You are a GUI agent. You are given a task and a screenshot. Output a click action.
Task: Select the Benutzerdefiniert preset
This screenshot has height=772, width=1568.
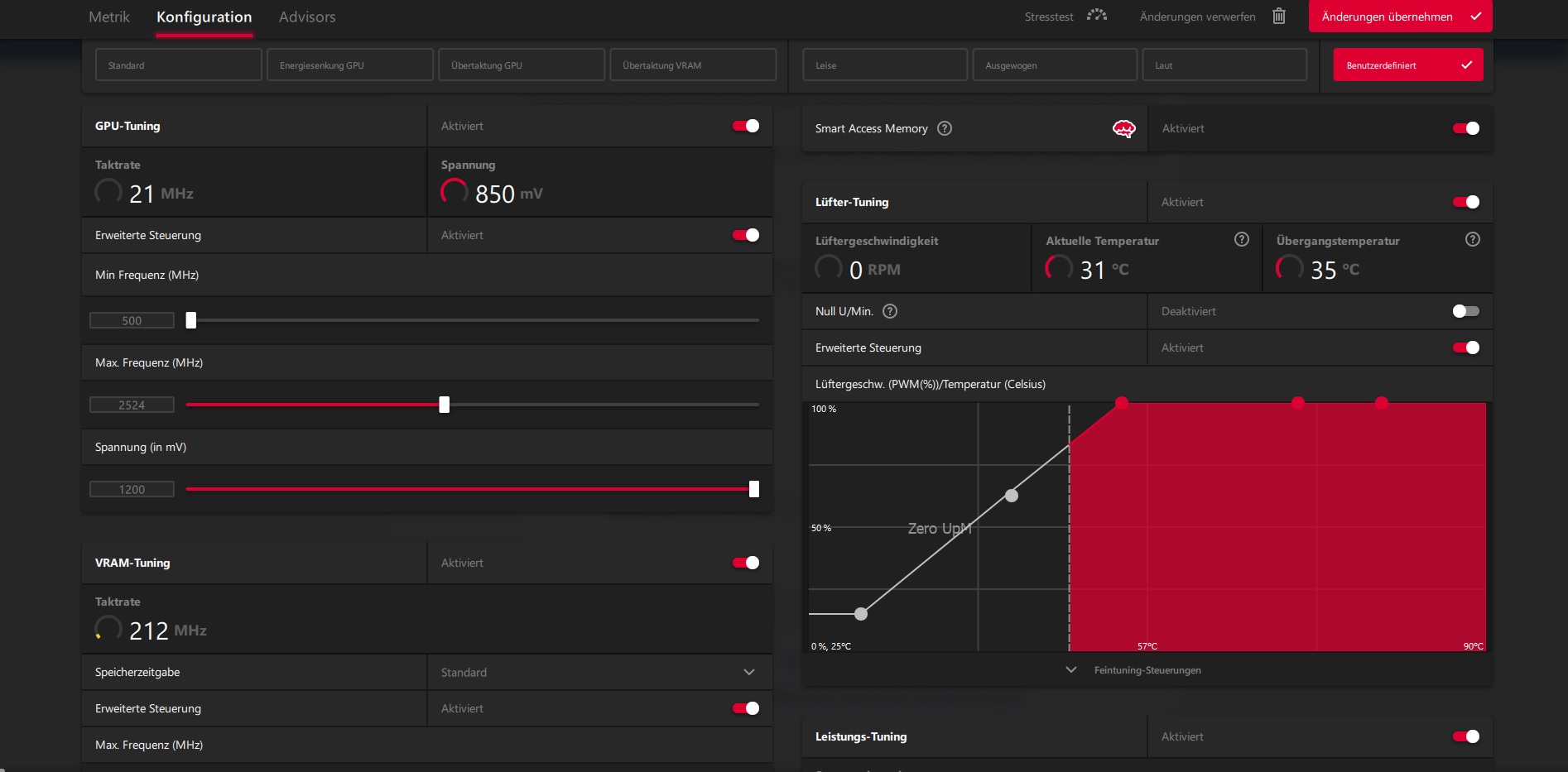point(1408,65)
